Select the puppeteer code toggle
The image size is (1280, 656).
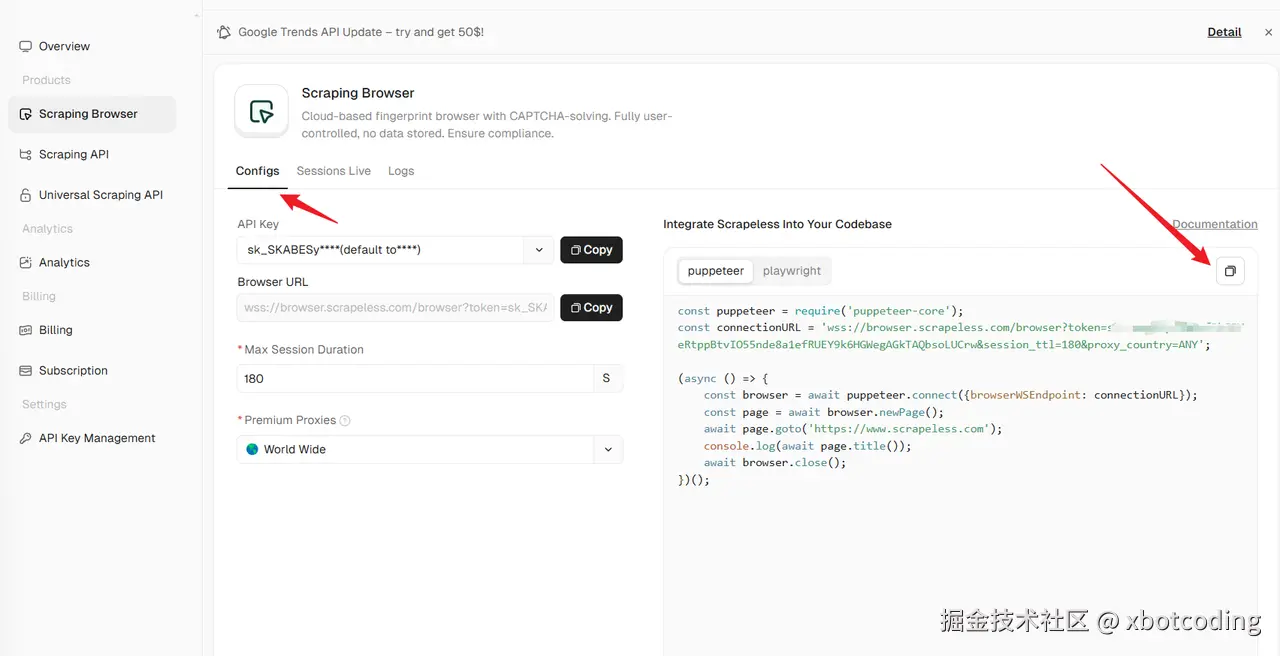716,271
